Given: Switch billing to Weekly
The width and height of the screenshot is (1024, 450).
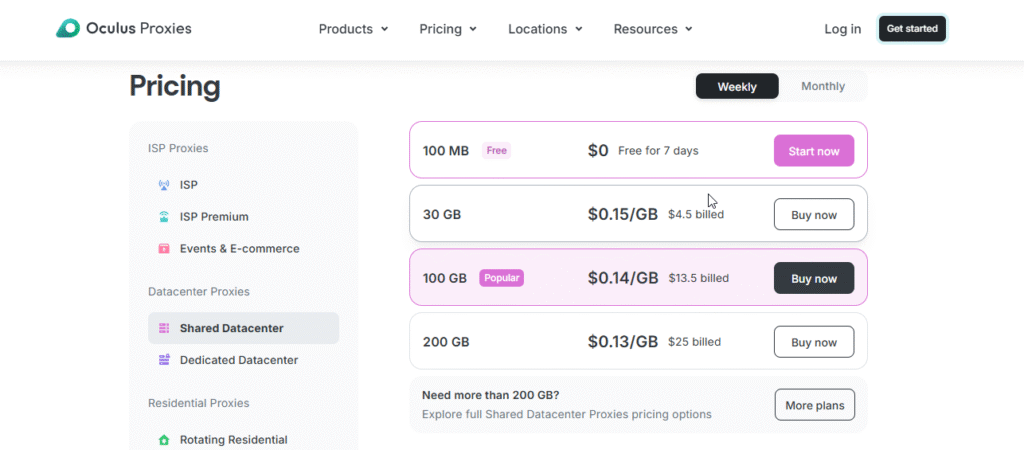Looking at the screenshot, I should (x=736, y=87).
